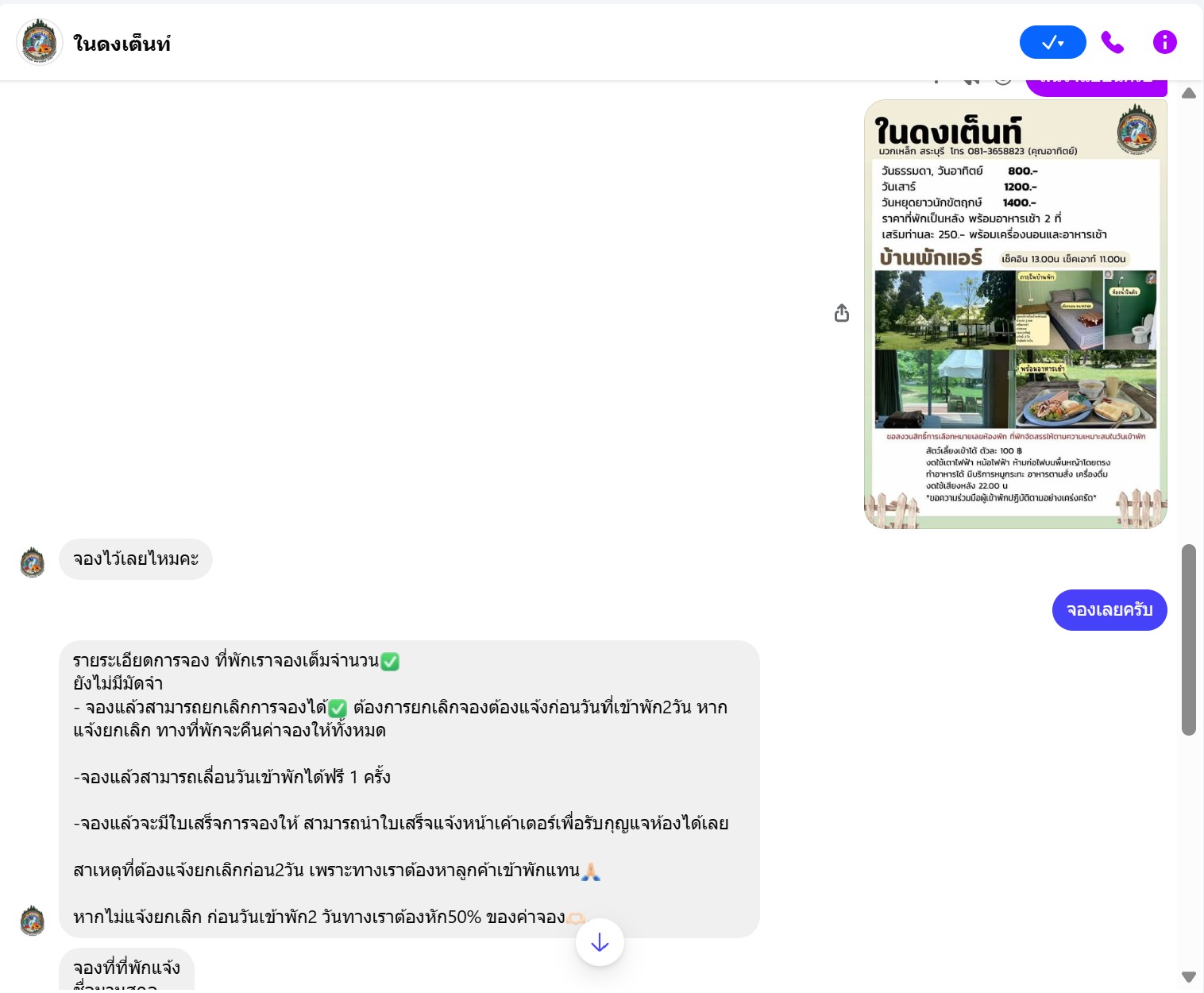Screen dimensions: 1204x993
Task: Click avatar beside จองไว้เลยไหมคะ message
Action: (33, 562)
